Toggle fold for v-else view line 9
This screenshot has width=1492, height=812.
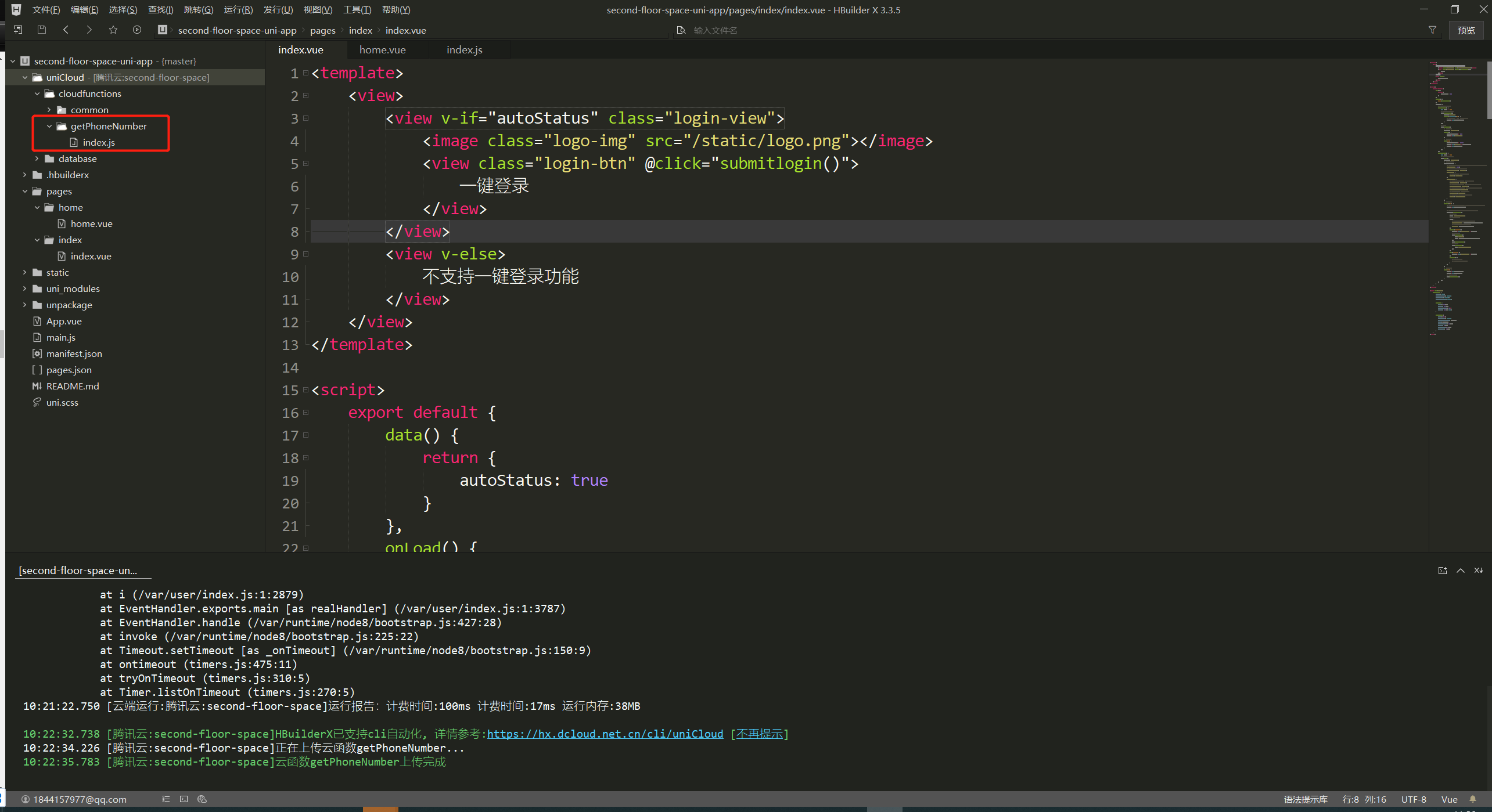306,254
